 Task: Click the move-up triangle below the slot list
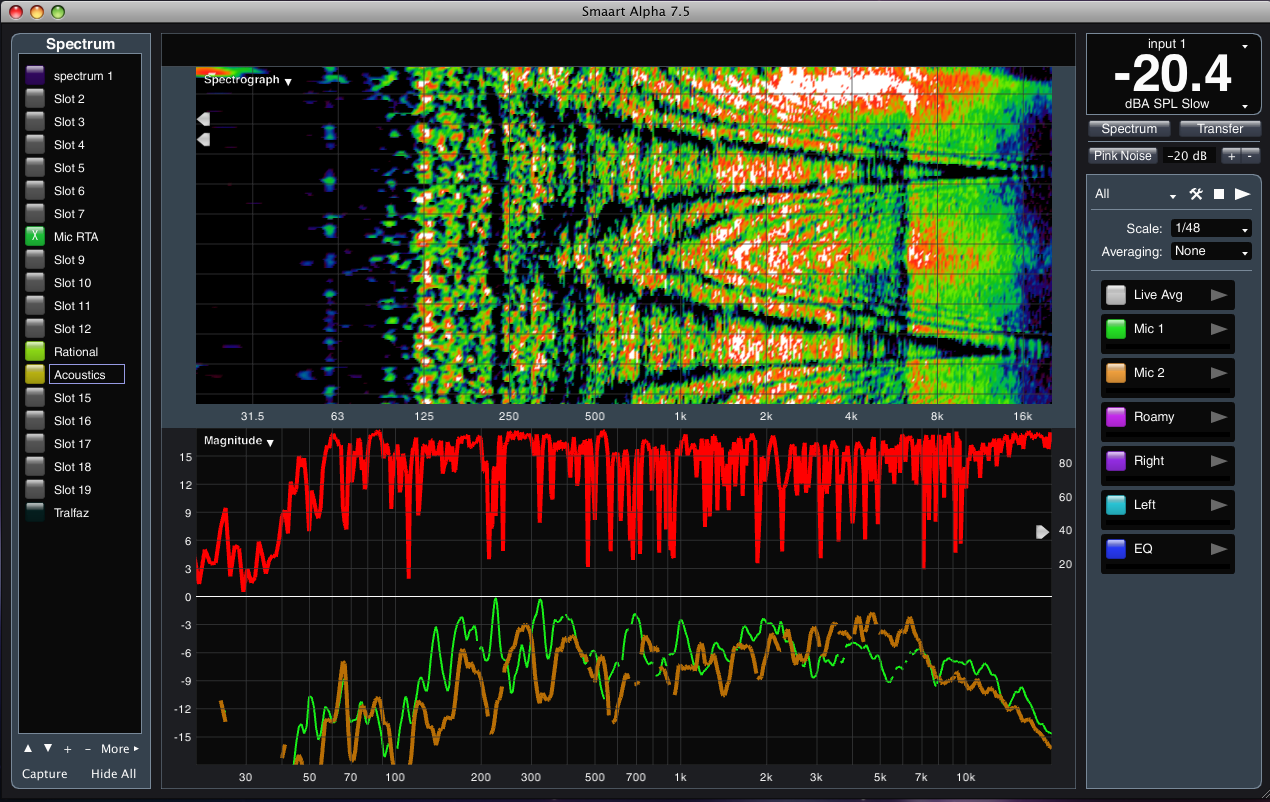click(28, 748)
